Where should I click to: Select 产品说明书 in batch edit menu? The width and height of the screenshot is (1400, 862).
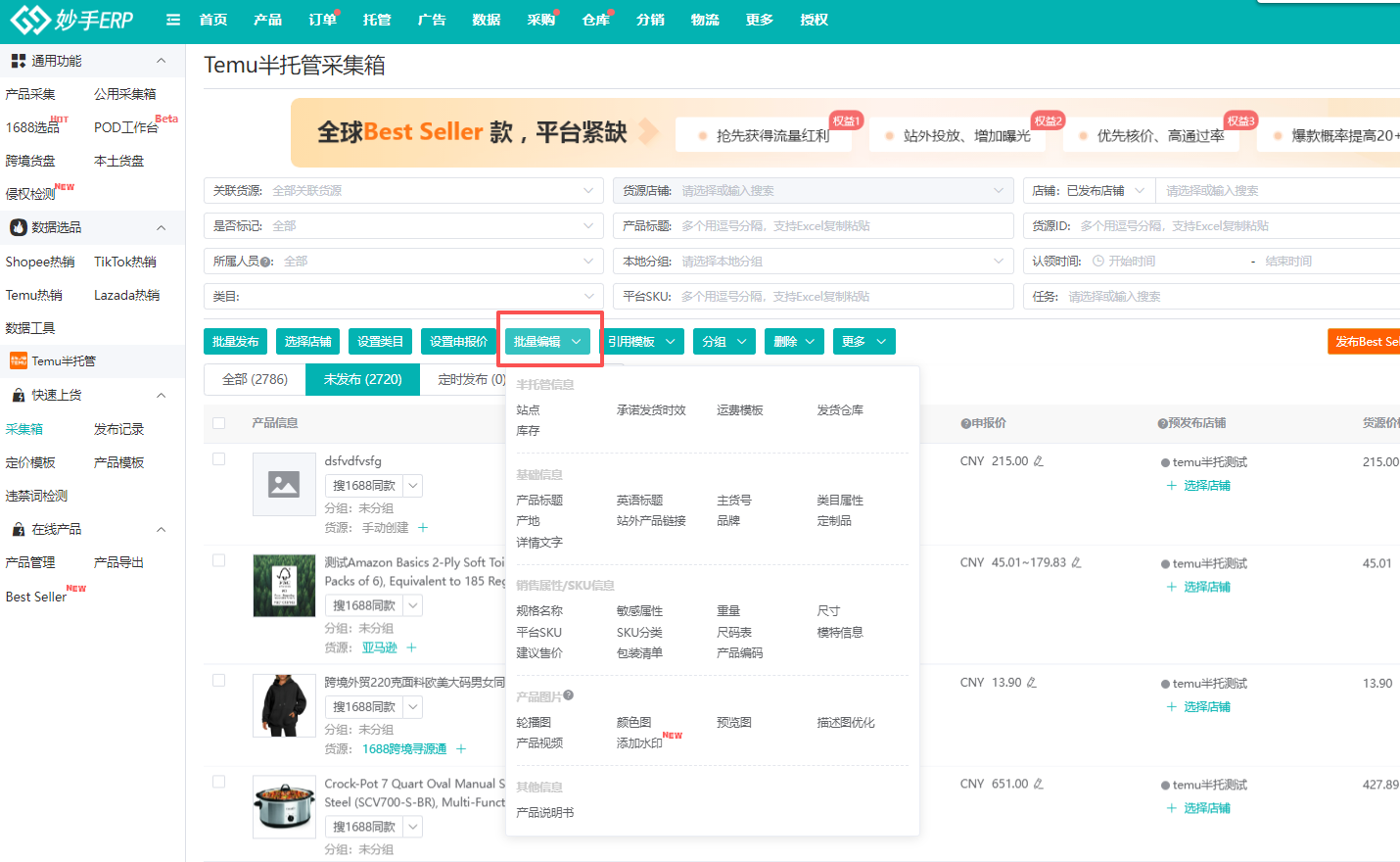545,813
